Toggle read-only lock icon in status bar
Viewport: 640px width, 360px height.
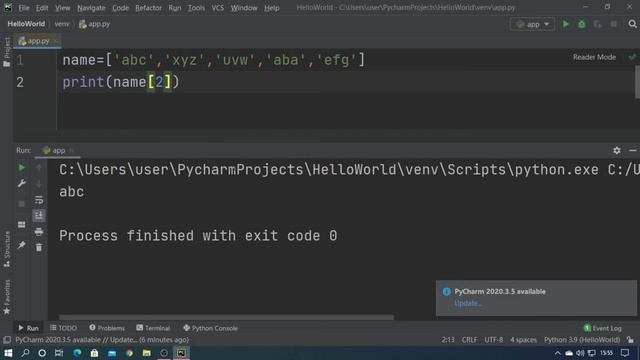click(x=631, y=340)
